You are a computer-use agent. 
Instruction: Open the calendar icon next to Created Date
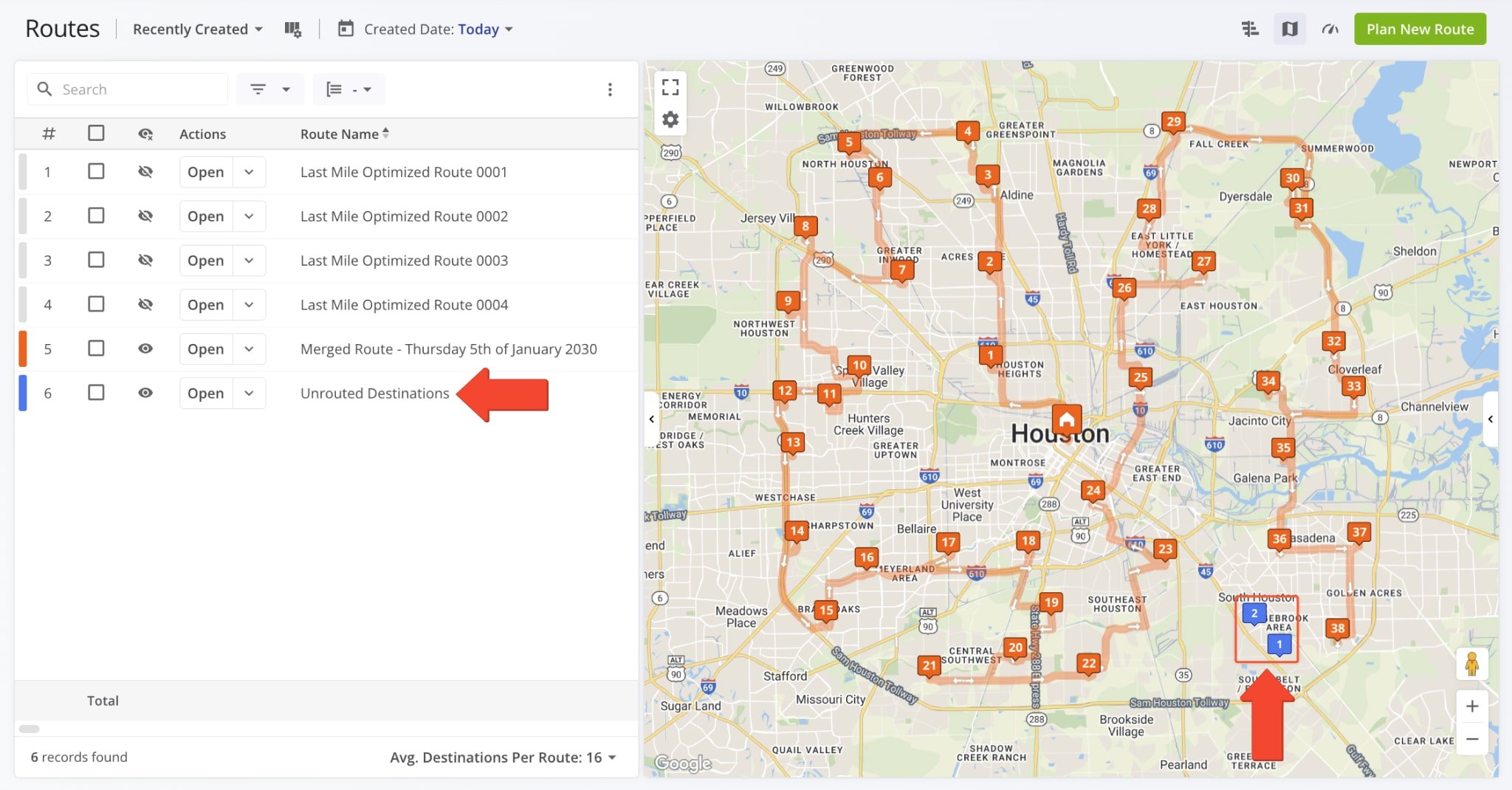346,29
